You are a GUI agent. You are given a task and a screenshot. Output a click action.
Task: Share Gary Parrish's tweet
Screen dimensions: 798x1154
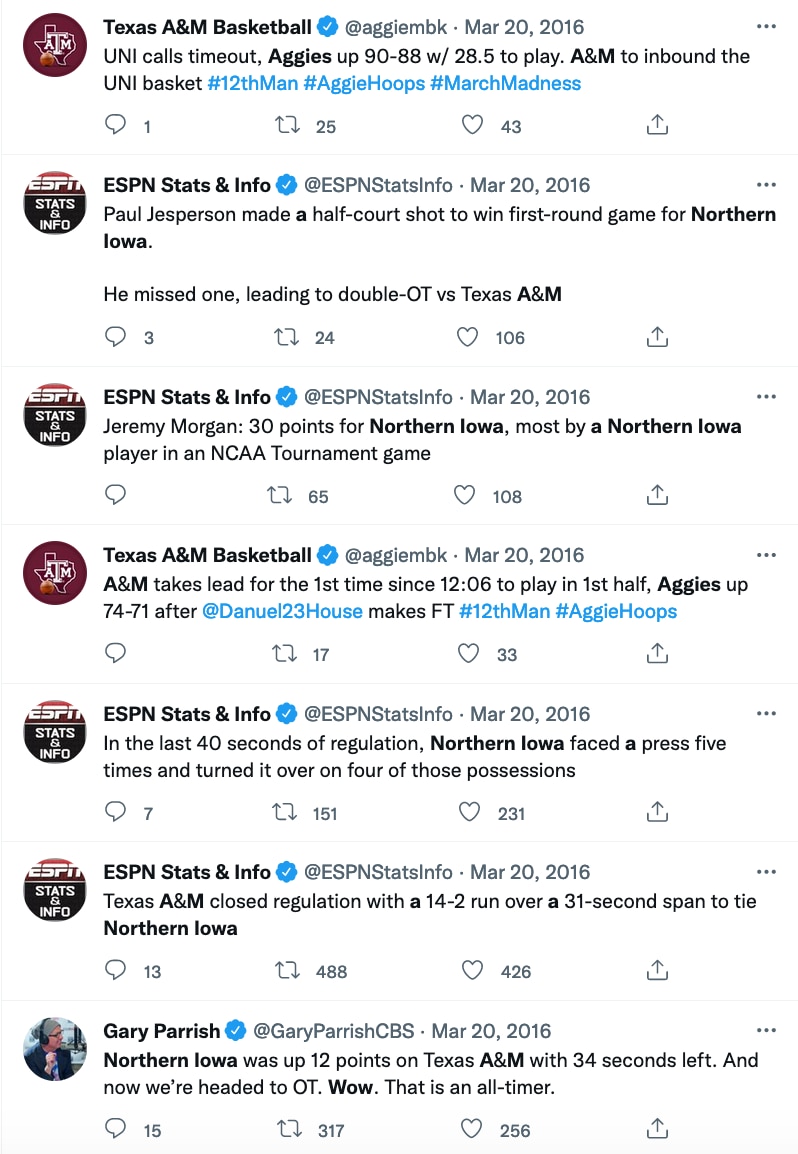(x=657, y=1130)
